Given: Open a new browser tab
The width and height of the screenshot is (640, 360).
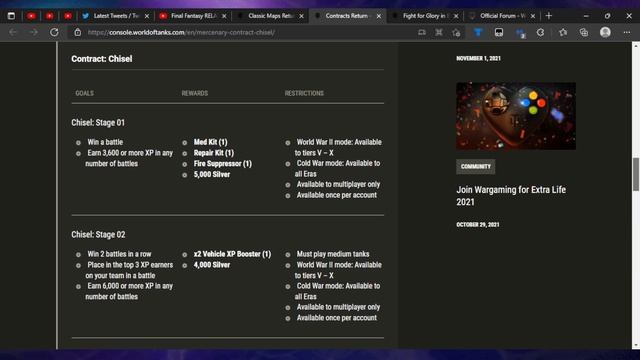Looking at the screenshot, I should (549, 16).
